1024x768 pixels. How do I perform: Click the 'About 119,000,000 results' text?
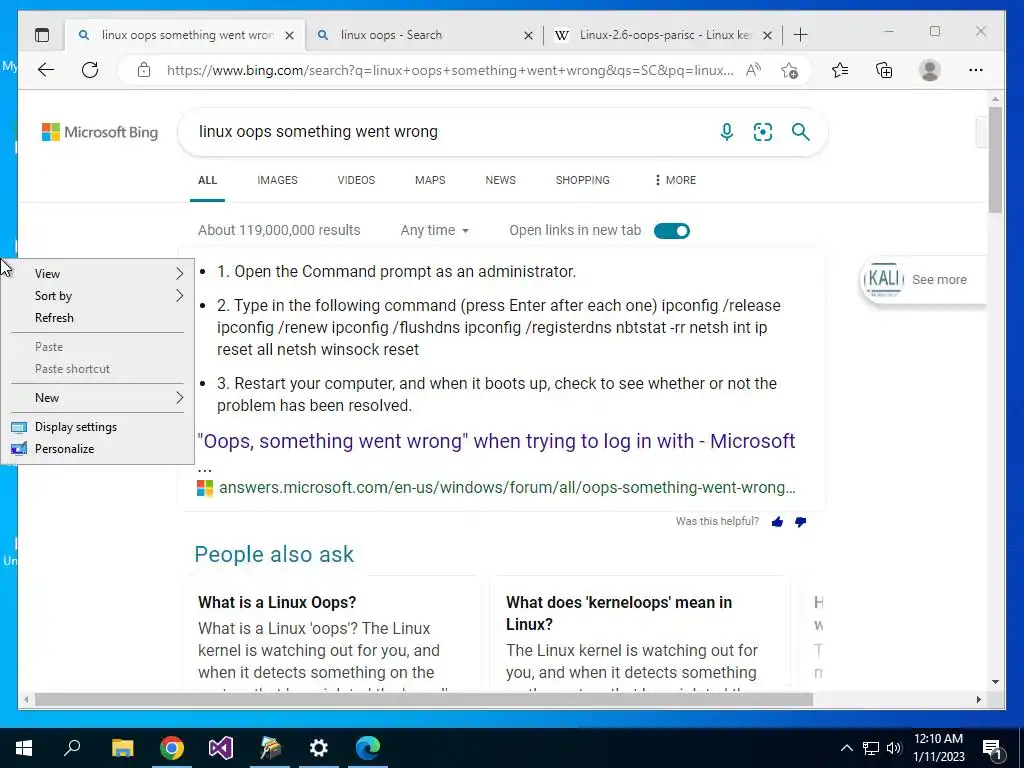tap(279, 230)
